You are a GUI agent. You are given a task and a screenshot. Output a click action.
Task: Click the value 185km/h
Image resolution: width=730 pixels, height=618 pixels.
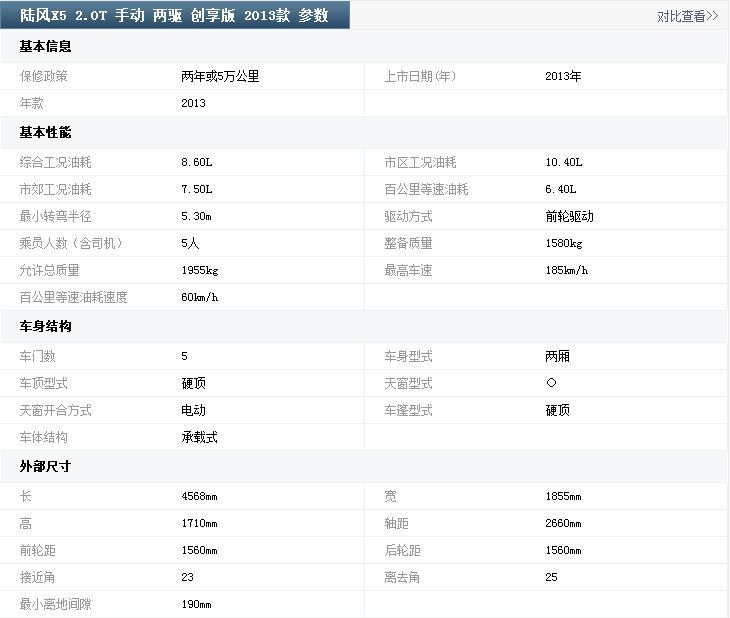coord(567,271)
